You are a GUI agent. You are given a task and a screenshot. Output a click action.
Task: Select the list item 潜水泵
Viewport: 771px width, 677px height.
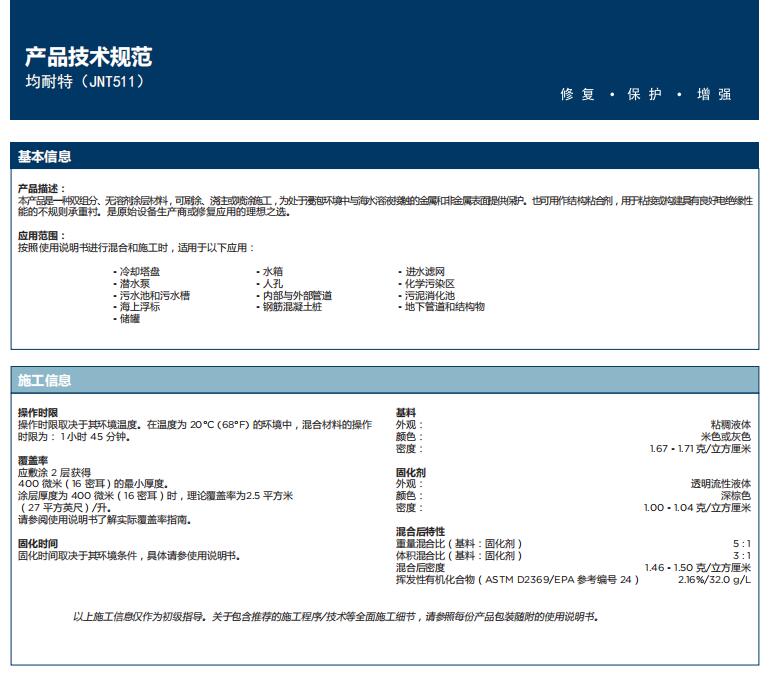pyautogui.click(x=135, y=283)
